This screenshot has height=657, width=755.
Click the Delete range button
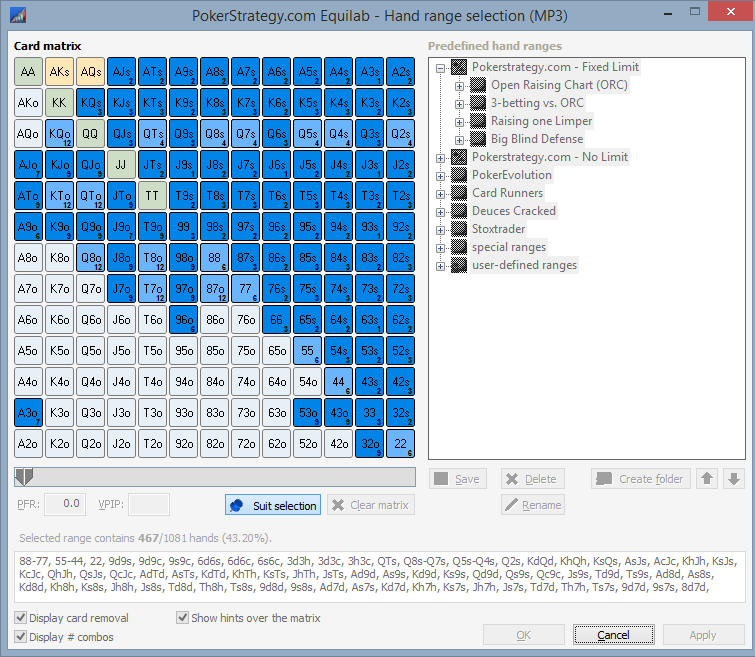pyautogui.click(x=533, y=479)
